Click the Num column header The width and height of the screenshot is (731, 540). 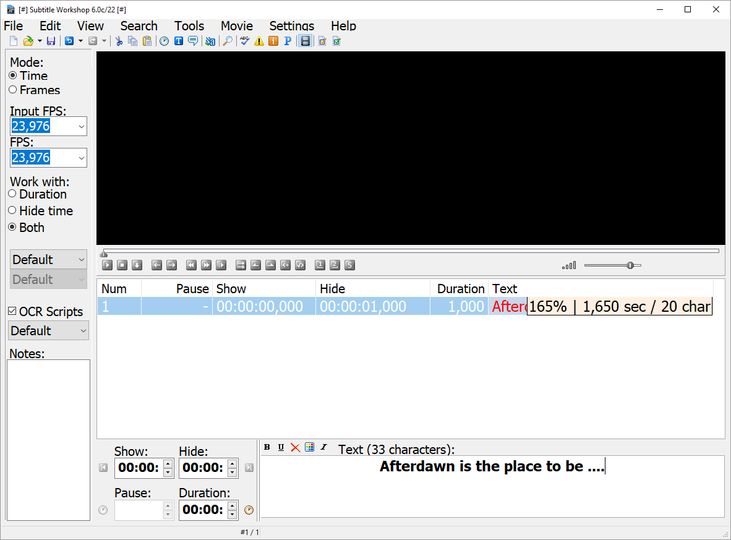(119, 289)
